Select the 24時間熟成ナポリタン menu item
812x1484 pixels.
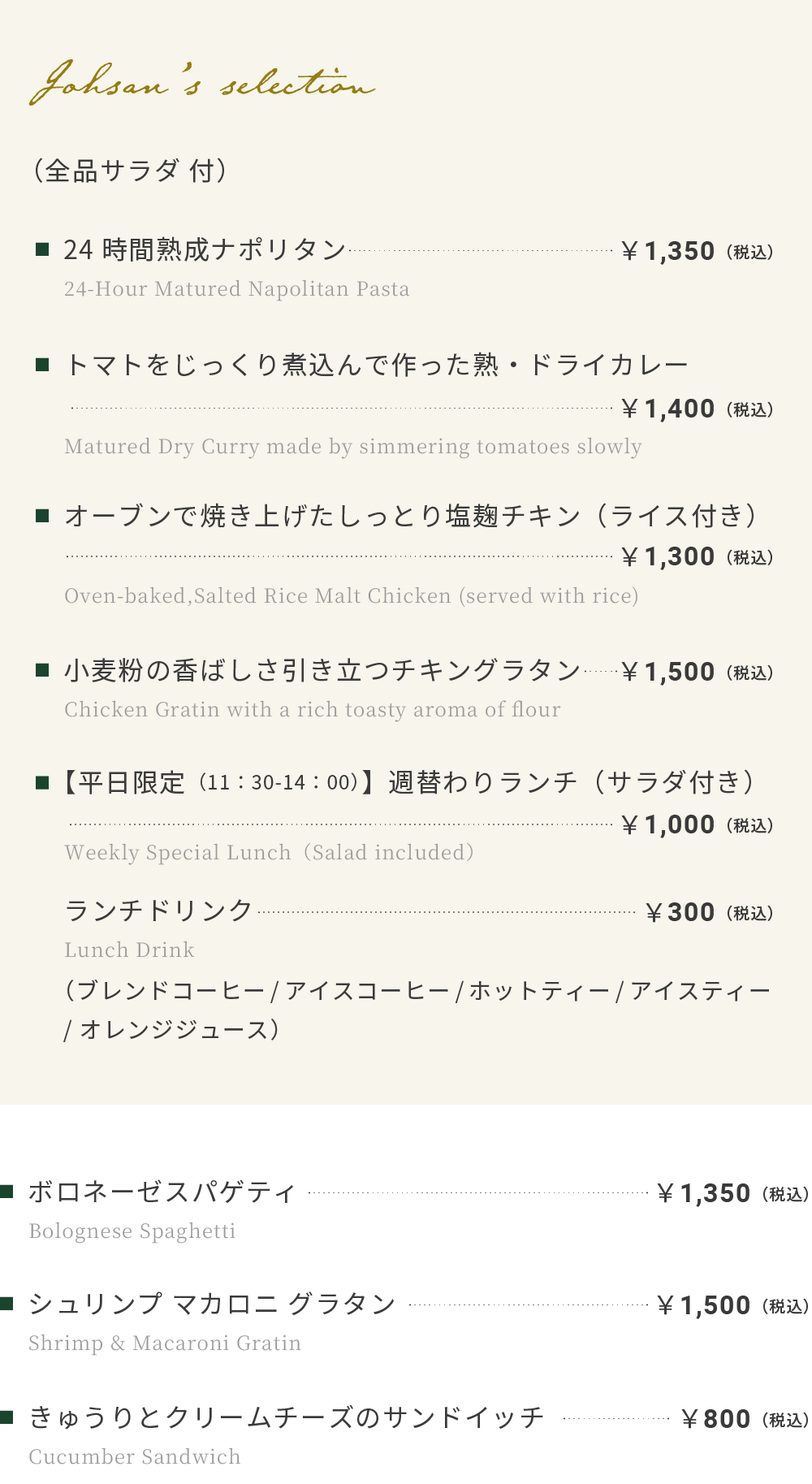[205, 250]
